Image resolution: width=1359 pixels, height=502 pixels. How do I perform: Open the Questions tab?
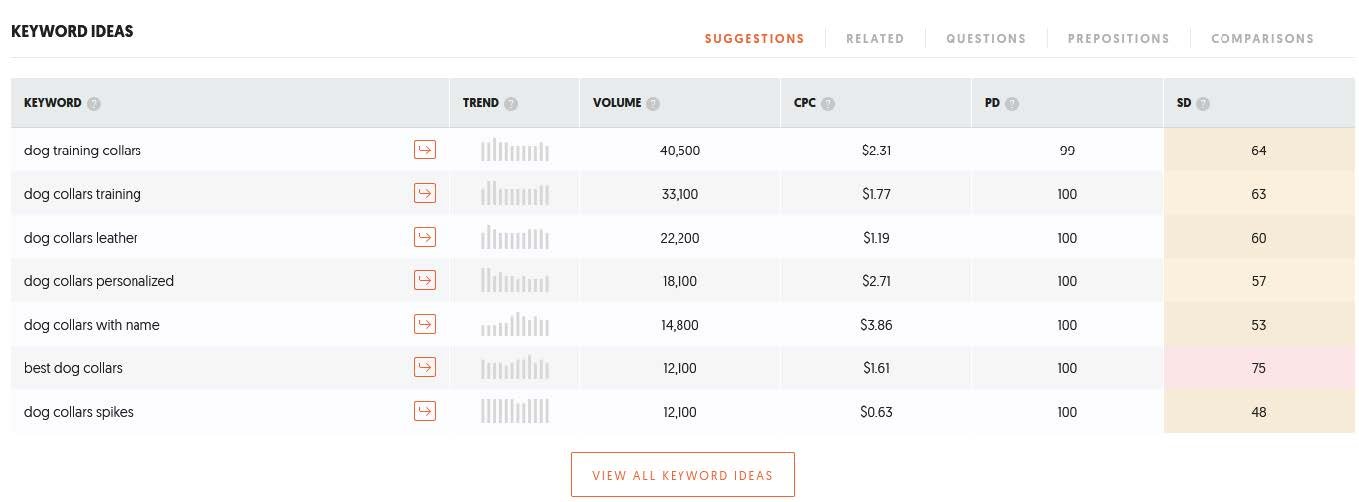[x=986, y=39]
